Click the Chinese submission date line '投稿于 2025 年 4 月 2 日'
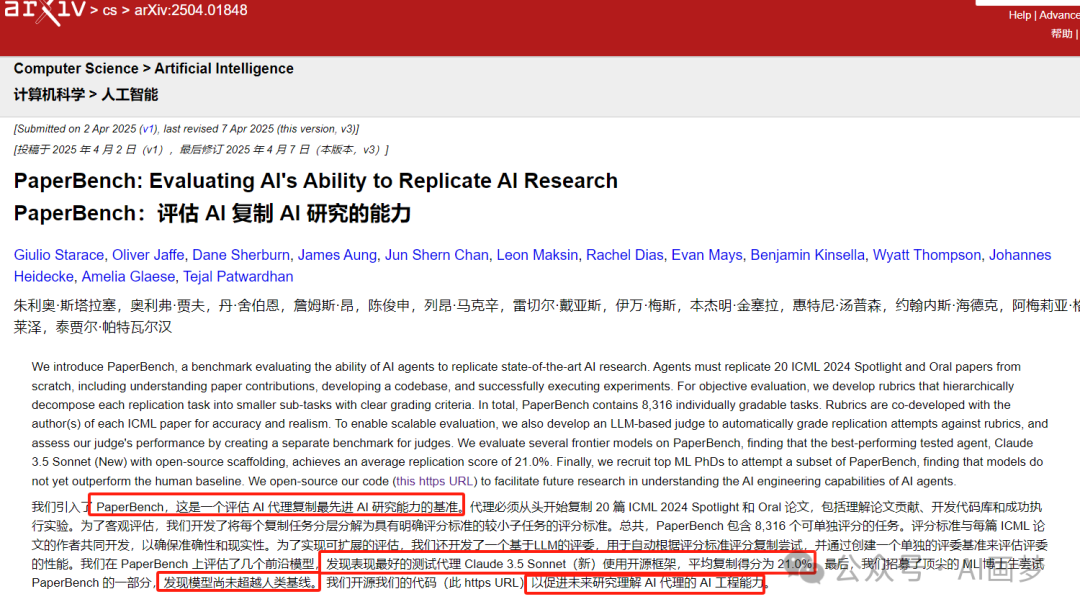Screen dimensions: 1080x612 (201, 149)
